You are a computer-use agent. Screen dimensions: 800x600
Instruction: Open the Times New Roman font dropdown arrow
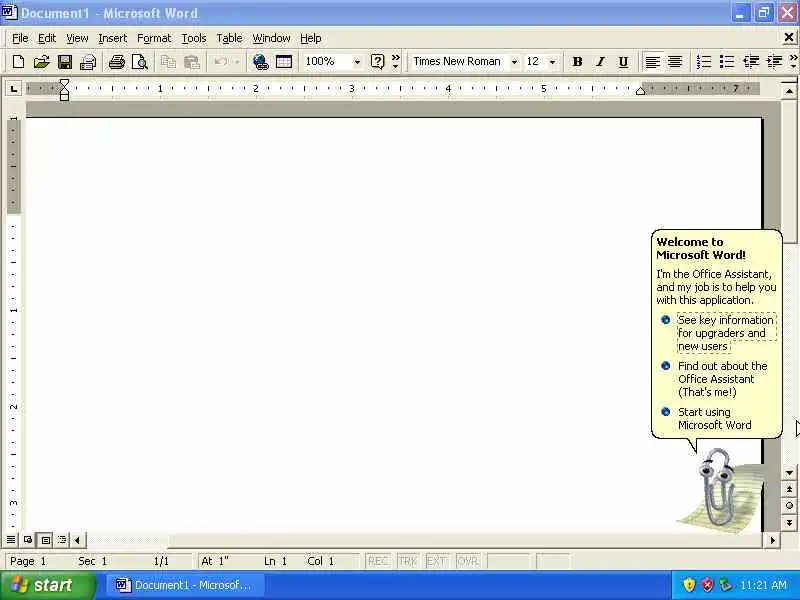coord(514,62)
